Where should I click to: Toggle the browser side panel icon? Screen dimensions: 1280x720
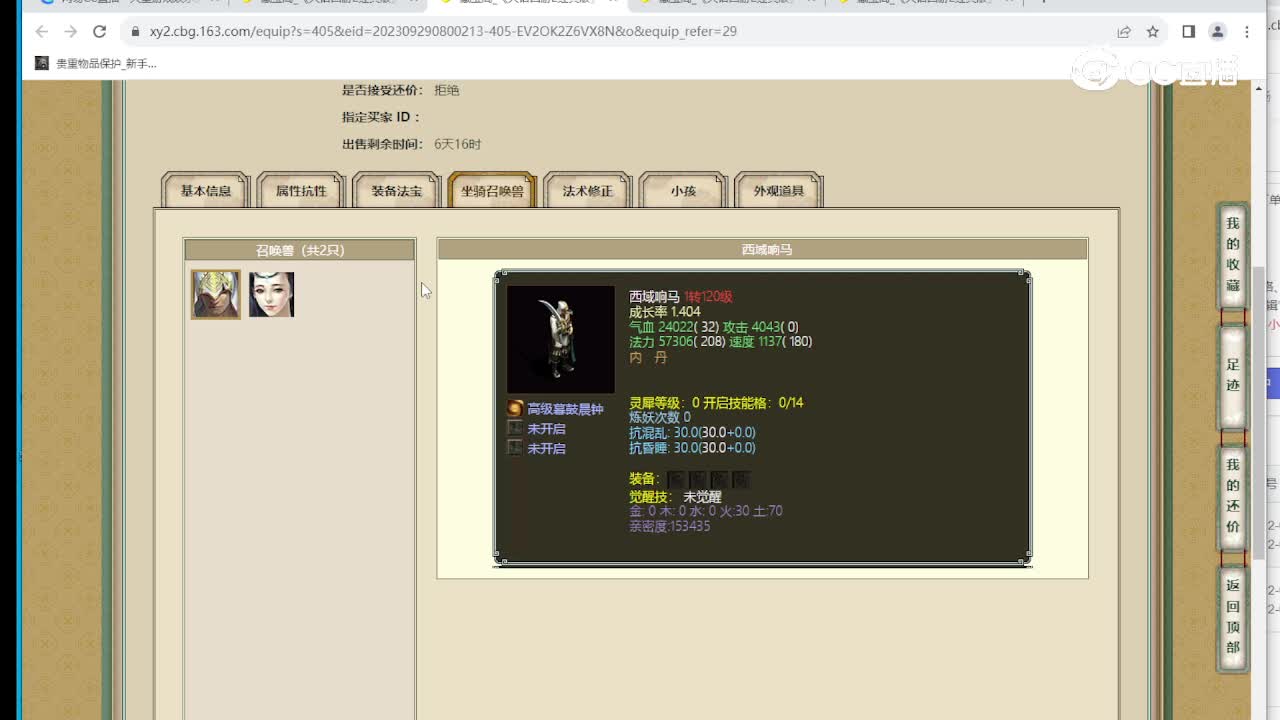click(1188, 31)
